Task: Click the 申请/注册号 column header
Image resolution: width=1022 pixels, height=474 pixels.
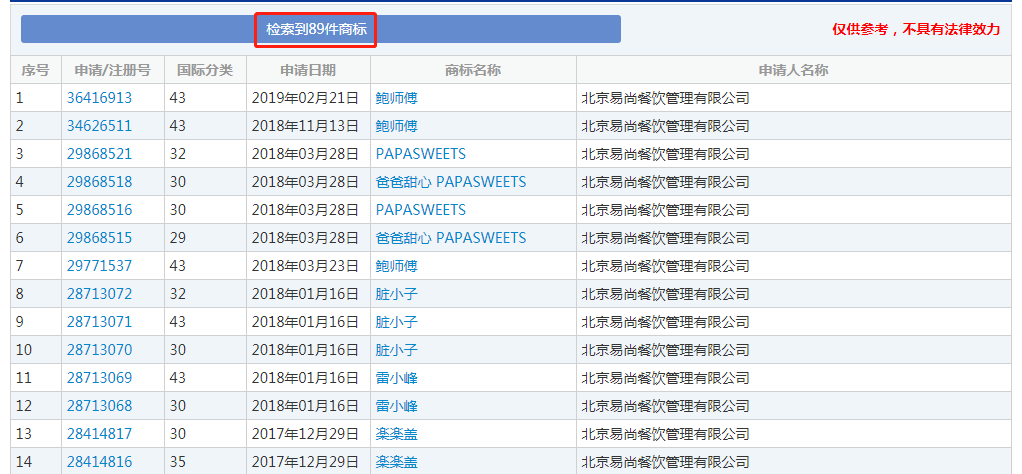Action: pos(113,70)
